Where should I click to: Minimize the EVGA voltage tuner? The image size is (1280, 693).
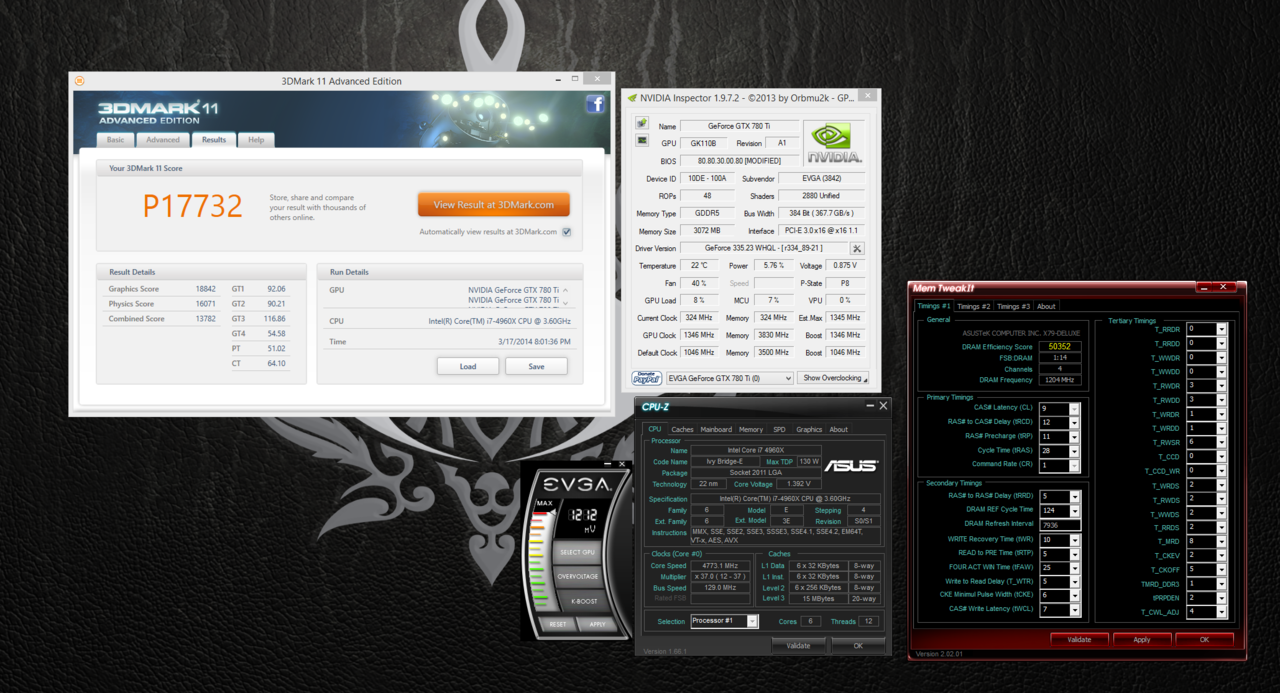click(x=608, y=464)
